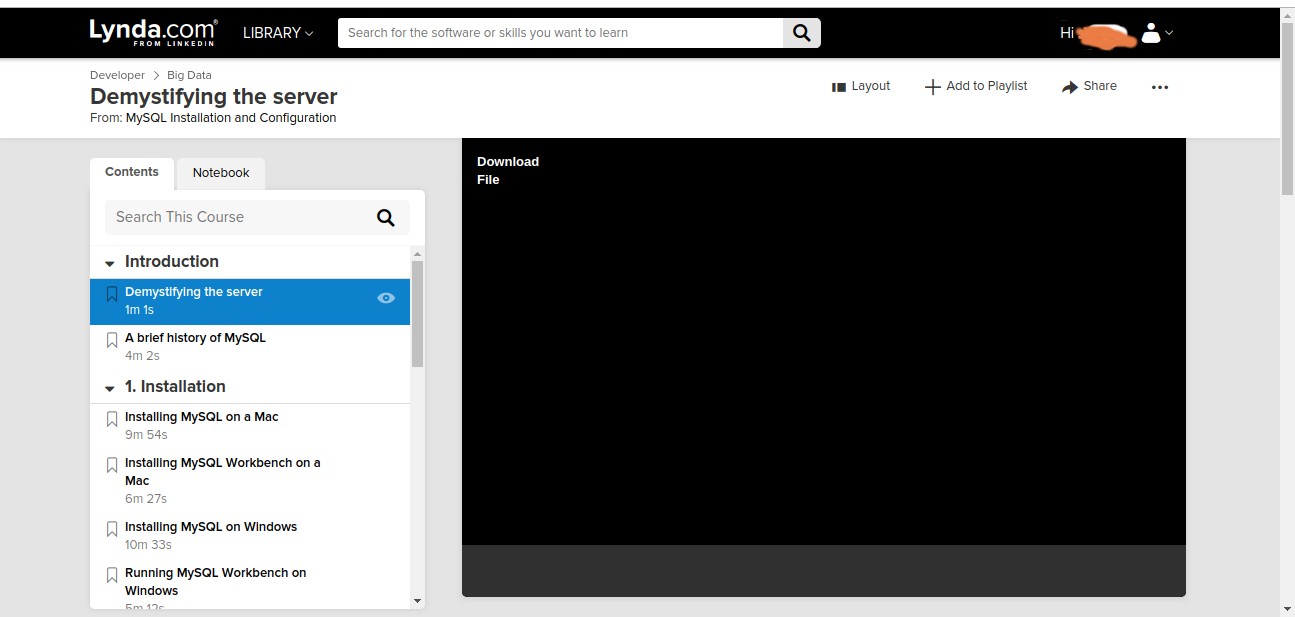Open the LIBRARY dropdown menu
1295x617 pixels.
click(277, 33)
